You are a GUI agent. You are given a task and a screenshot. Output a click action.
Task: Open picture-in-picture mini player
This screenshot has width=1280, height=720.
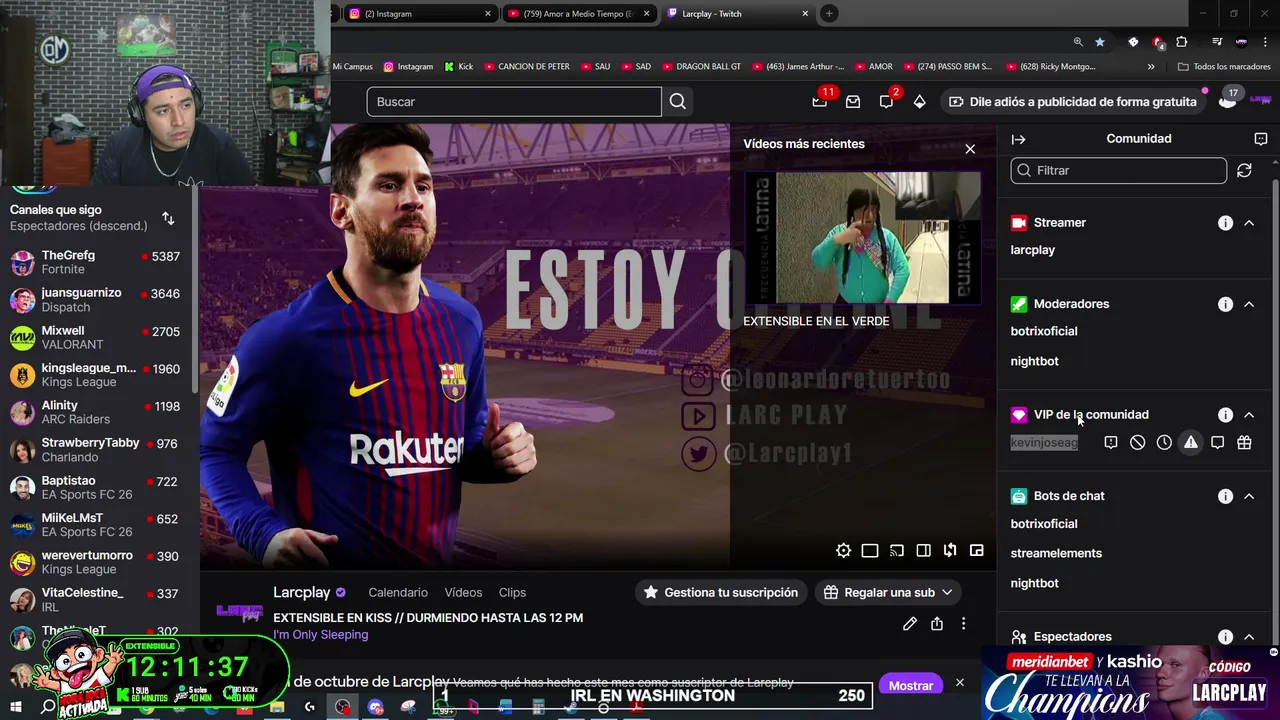click(x=977, y=551)
